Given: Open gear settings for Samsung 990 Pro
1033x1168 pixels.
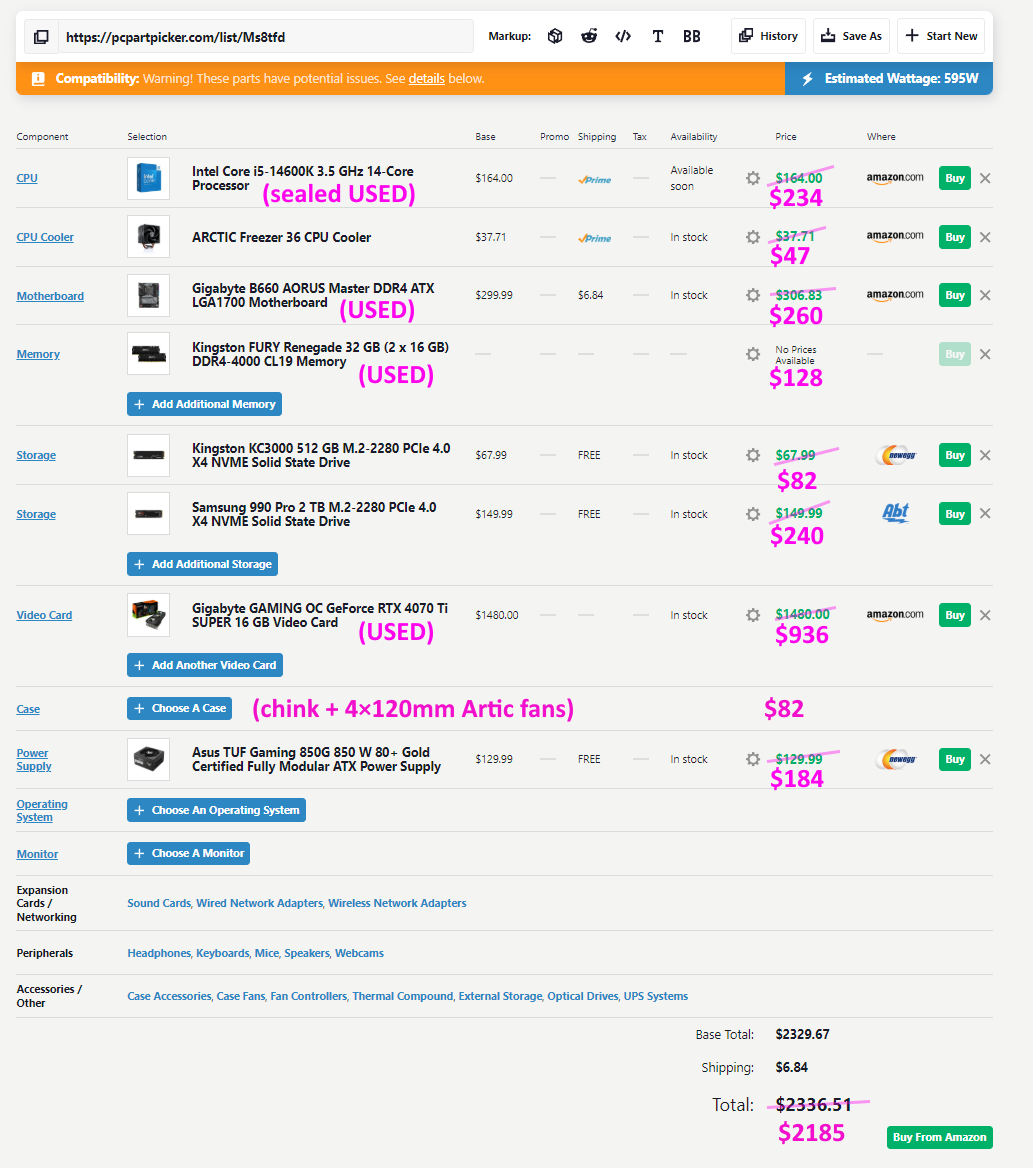Looking at the screenshot, I should point(753,514).
